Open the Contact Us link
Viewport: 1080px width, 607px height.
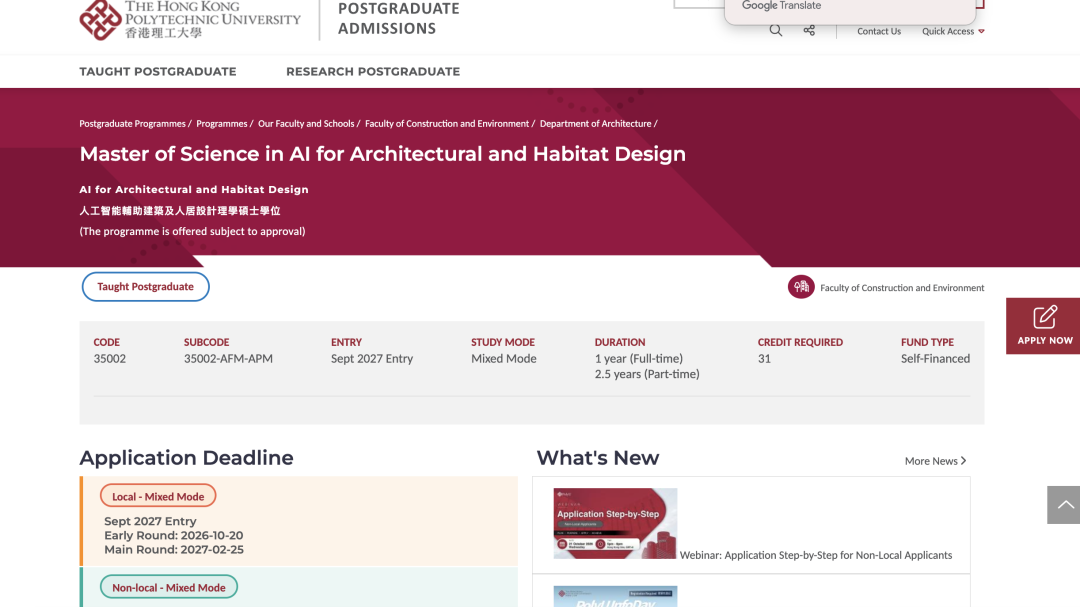coord(879,31)
